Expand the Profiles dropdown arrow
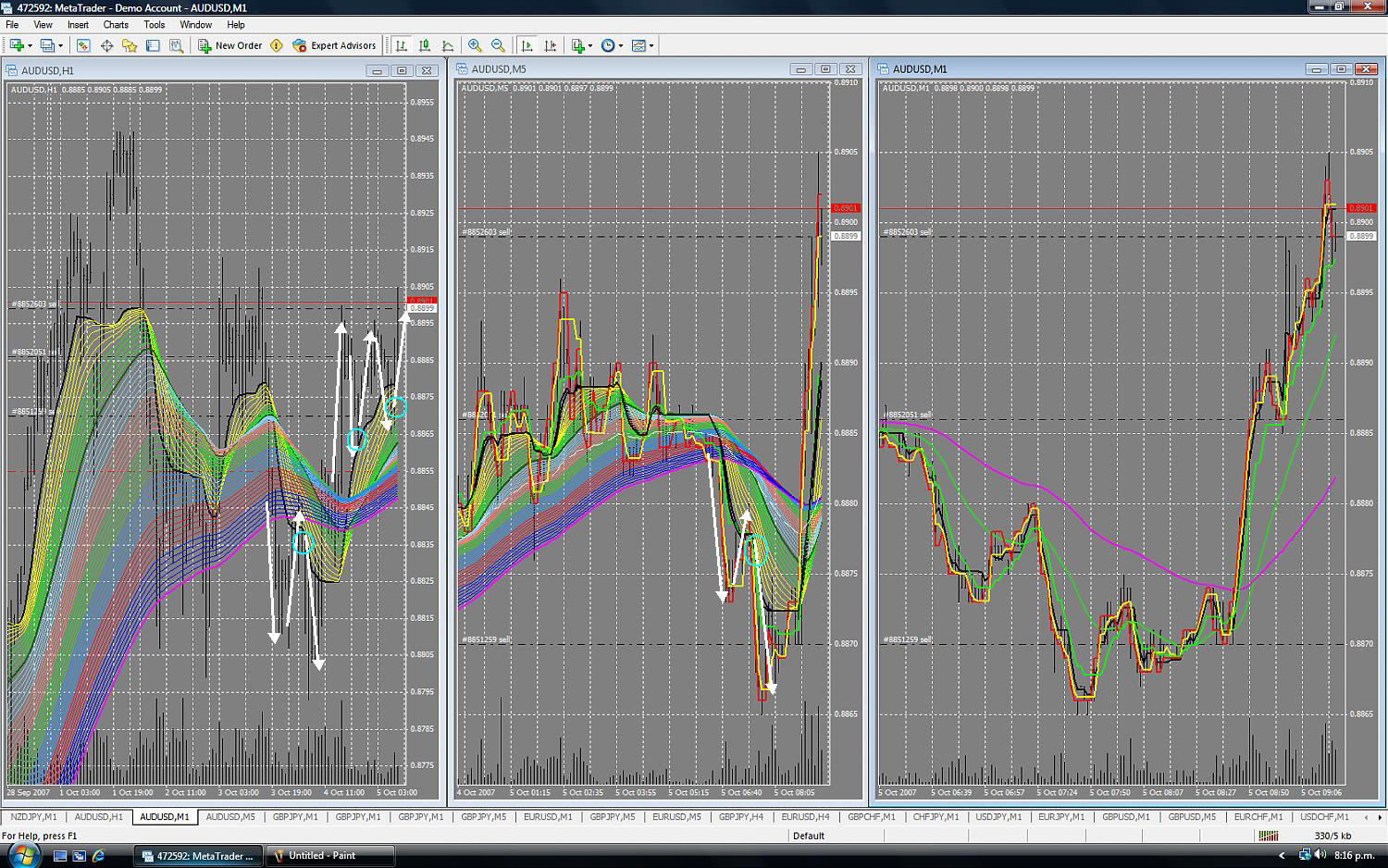The height and width of the screenshot is (868, 1388). [x=60, y=45]
